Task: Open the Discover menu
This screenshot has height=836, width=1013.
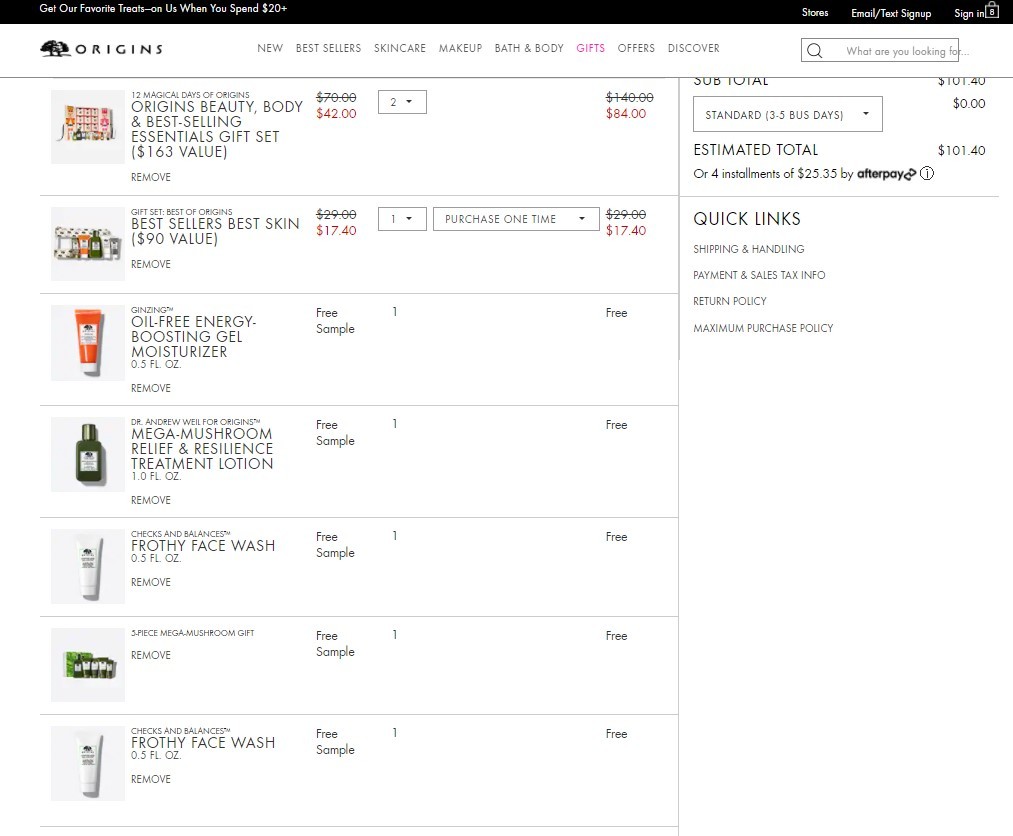Action: 694,48
